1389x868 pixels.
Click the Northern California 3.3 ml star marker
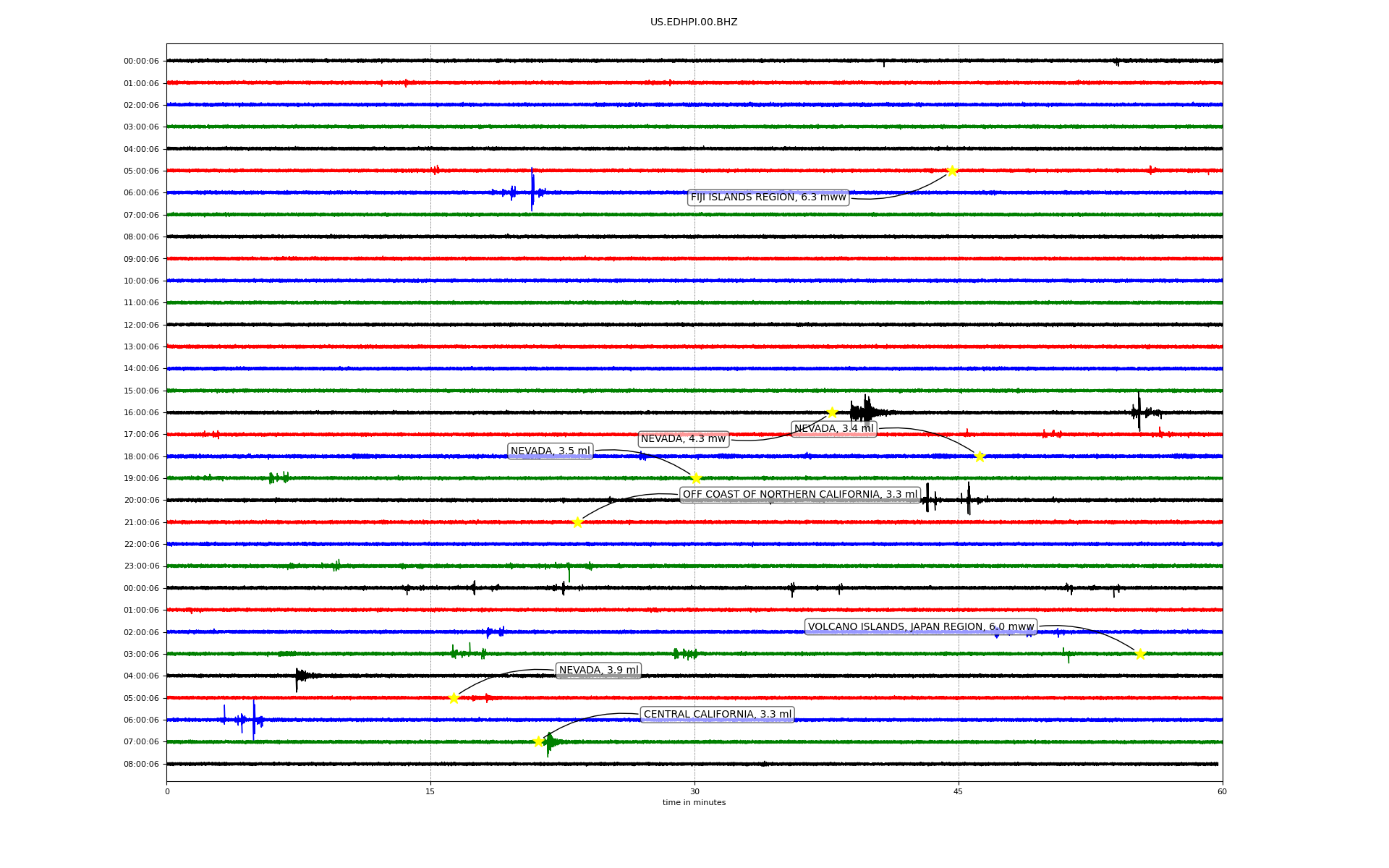click(577, 522)
